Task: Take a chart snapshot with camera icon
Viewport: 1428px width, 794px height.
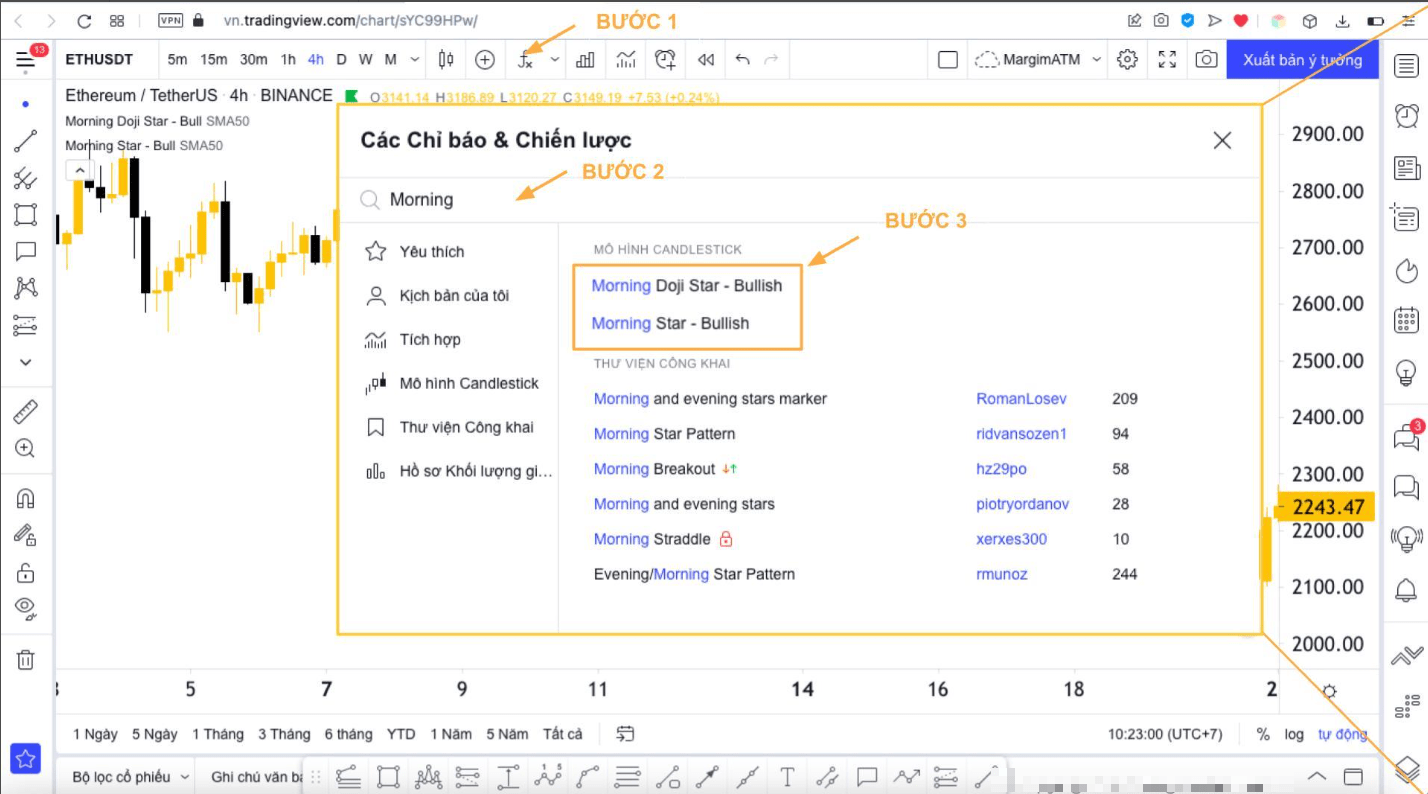Action: coord(1207,60)
